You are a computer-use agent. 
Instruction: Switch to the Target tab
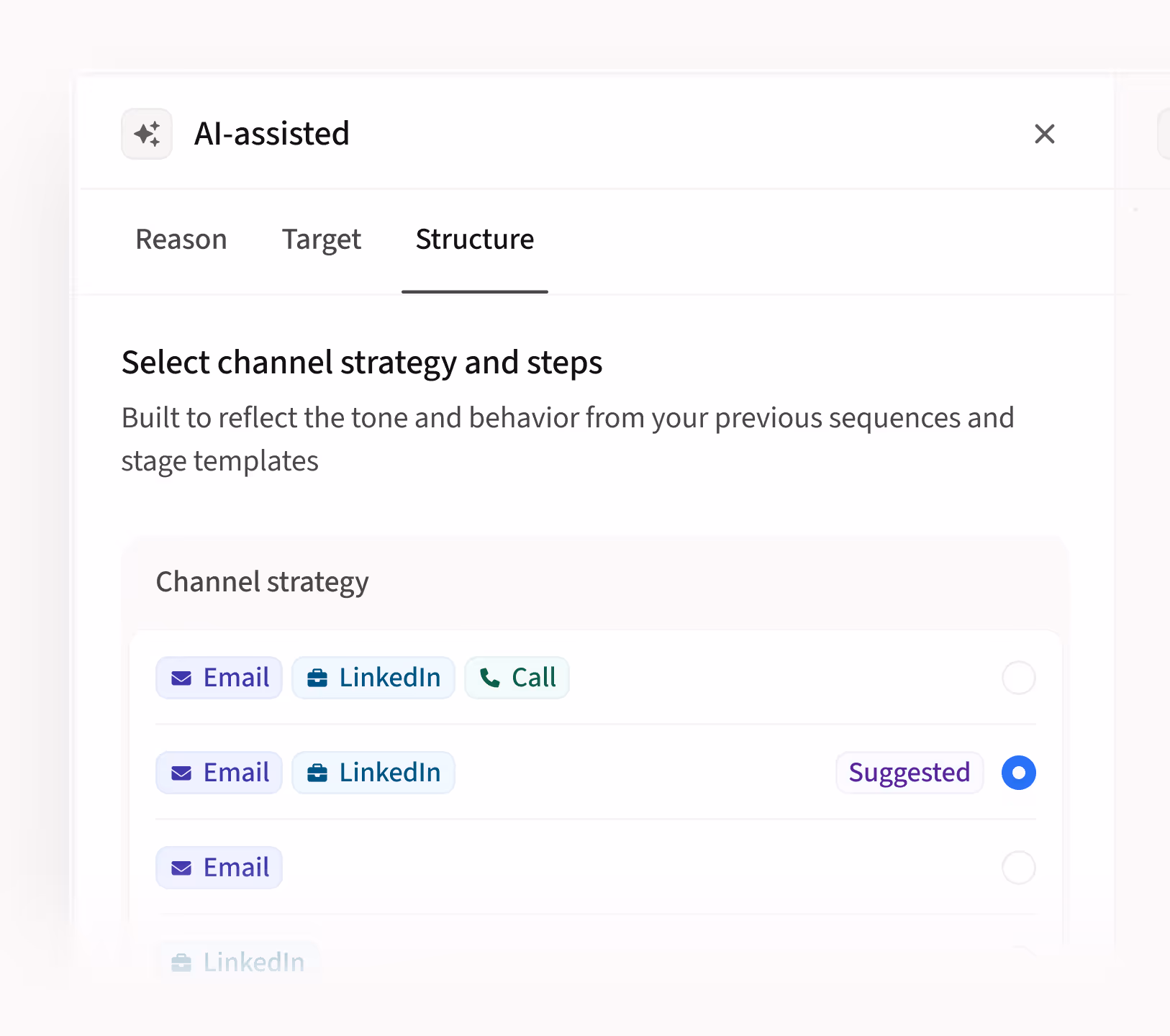(x=321, y=240)
